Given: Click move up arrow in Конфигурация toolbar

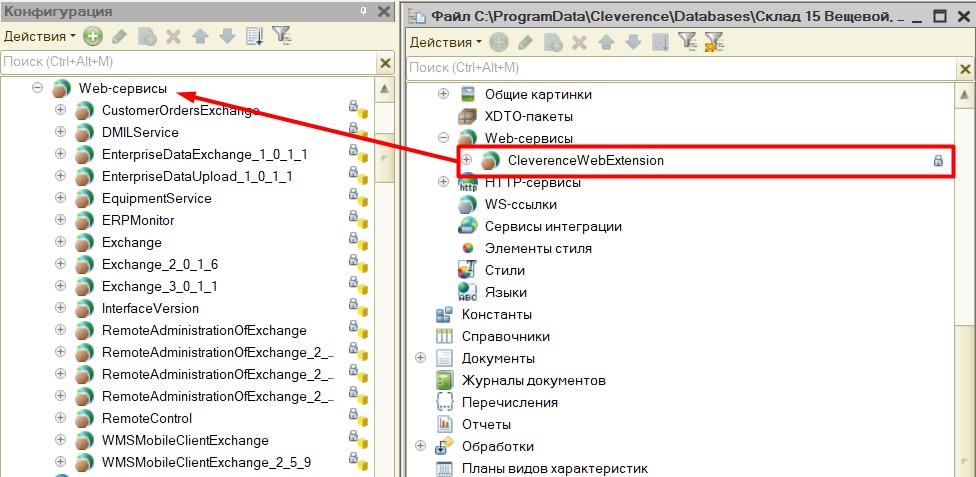Looking at the screenshot, I should click(x=200, y=37).
